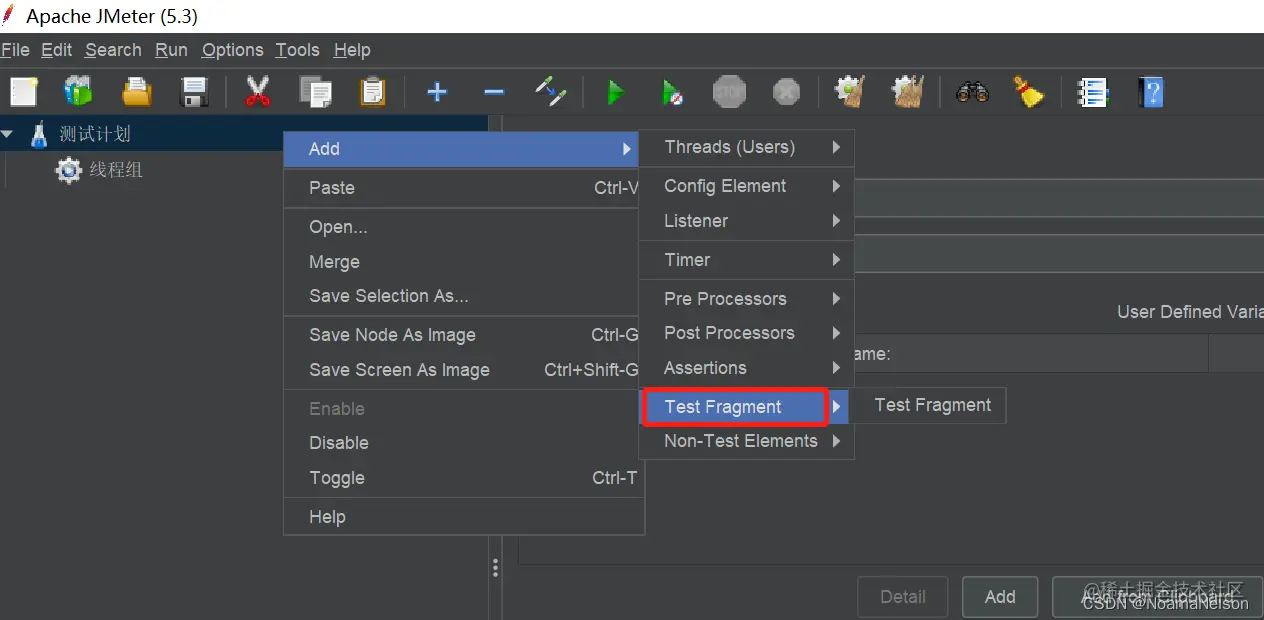
Task: Select the 线程组 tree label
Action: click(x=116, y=170)
